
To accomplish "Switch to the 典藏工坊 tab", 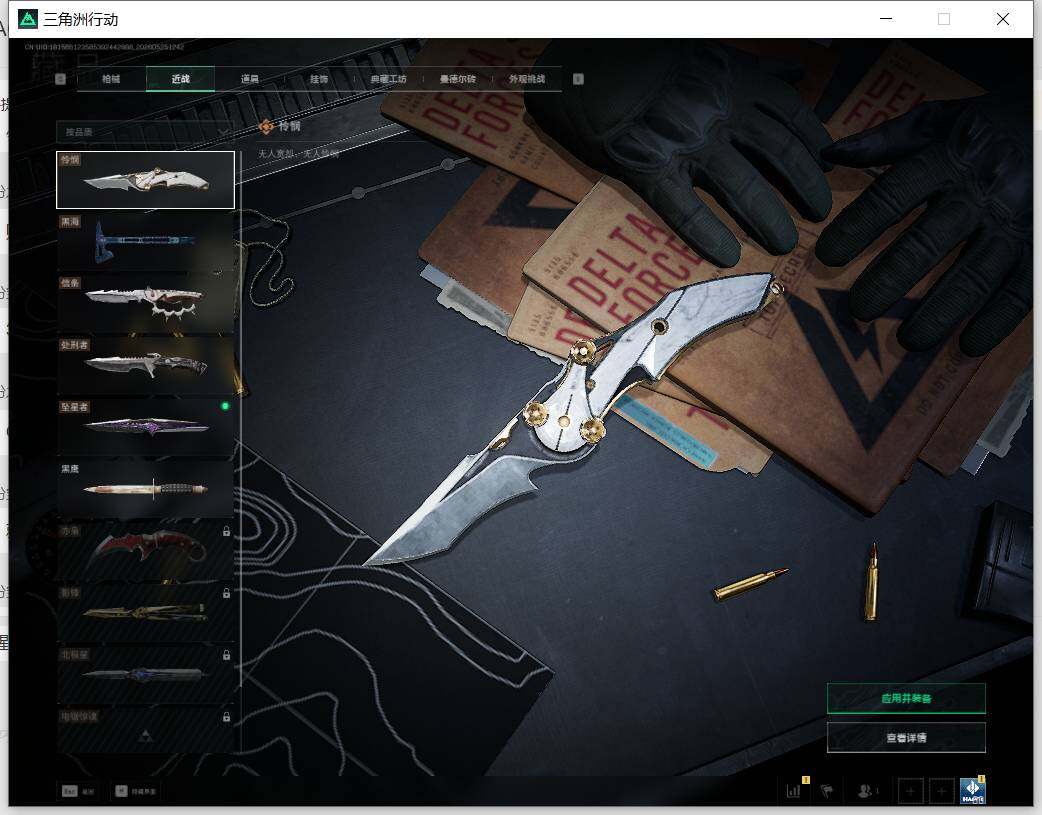I will tap(388, 79).
